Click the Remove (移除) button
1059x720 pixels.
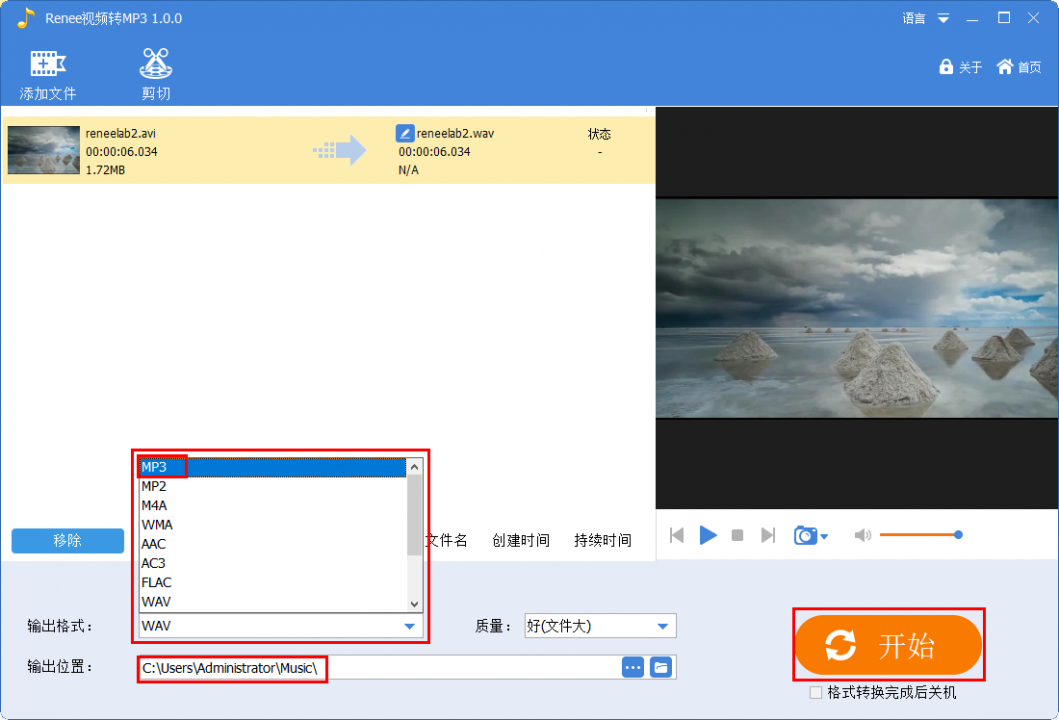(x=68, y=540)
